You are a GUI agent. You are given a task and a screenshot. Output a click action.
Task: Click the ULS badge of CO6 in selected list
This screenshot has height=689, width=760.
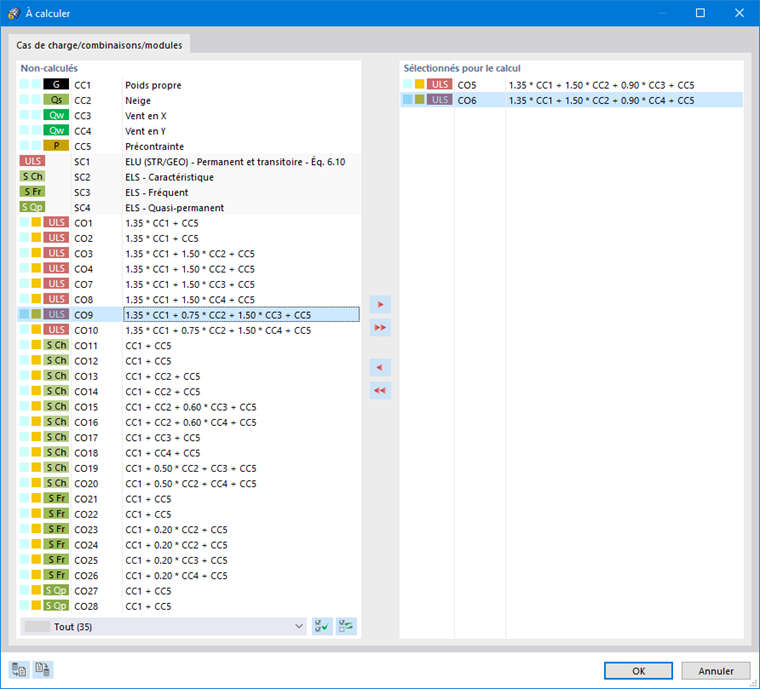click(x=440, y=100)
